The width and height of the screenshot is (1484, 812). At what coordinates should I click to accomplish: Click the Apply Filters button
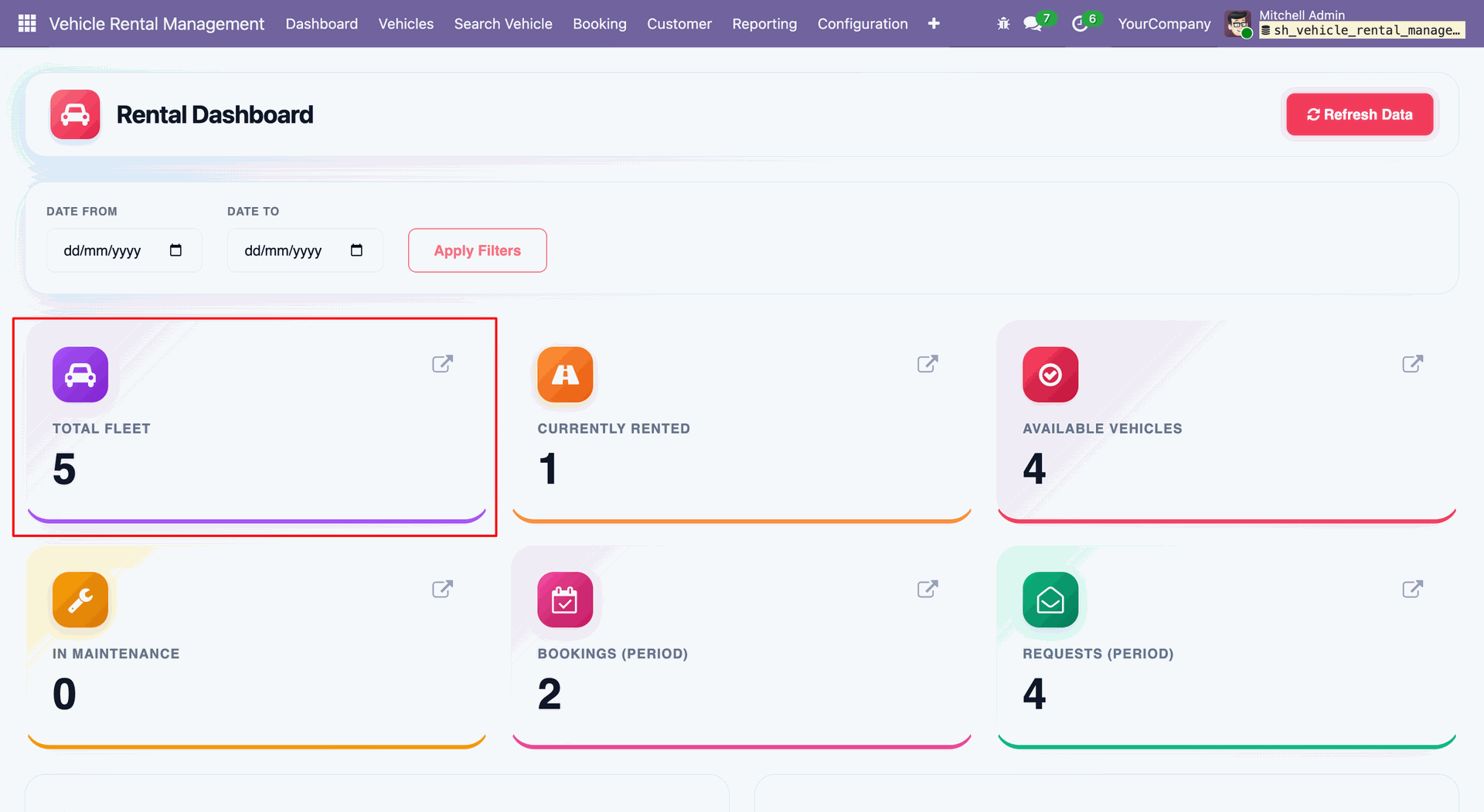(478, 250)
